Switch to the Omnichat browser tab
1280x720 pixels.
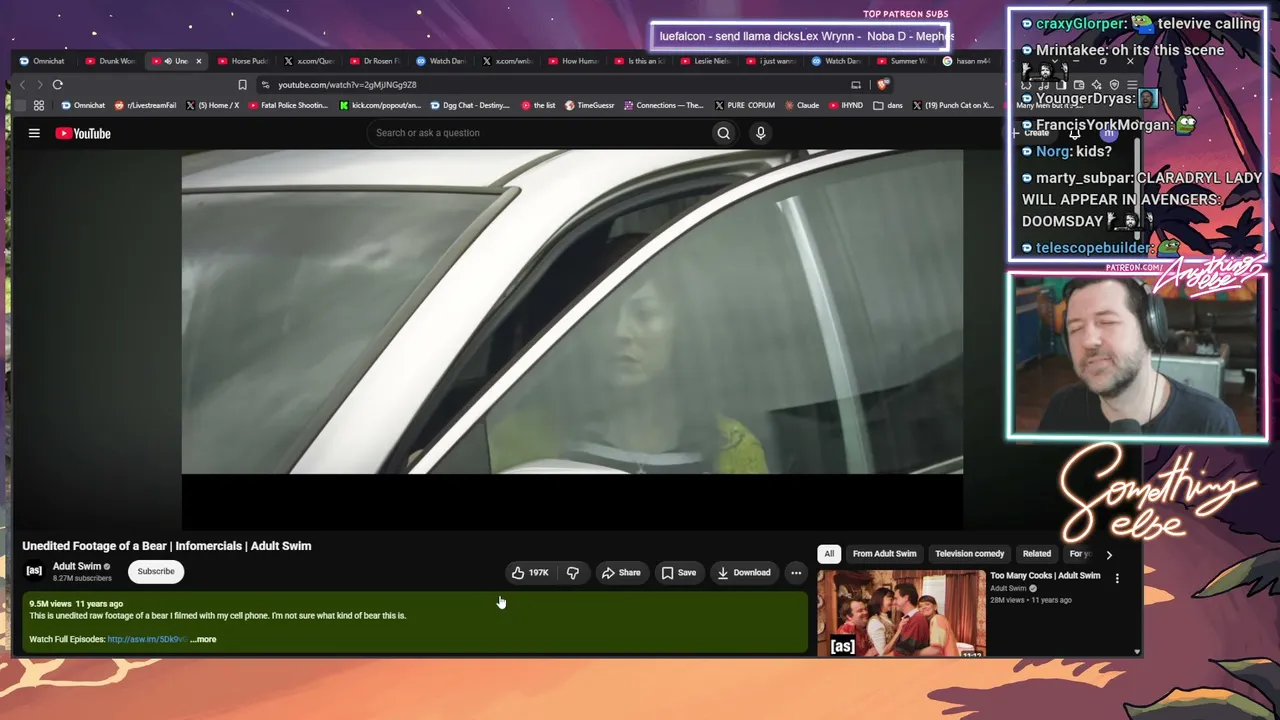(42, 61)
